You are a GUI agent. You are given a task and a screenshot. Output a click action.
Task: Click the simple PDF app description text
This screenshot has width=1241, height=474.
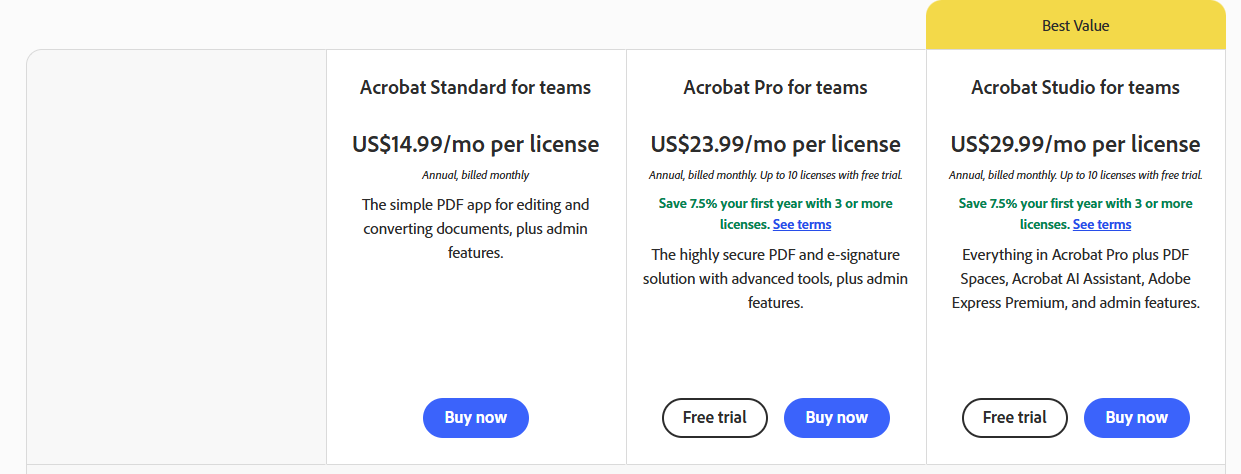click(x=476, y=229)
